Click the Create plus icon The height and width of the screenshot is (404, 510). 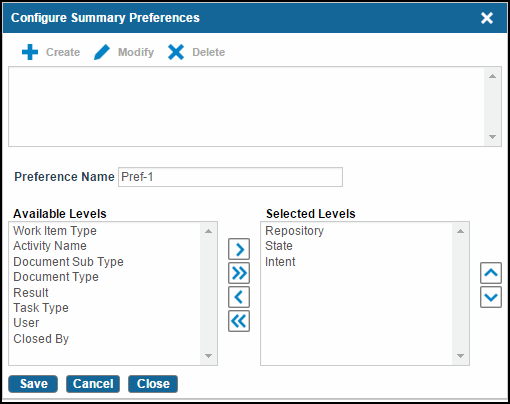[x=30, y=52]
